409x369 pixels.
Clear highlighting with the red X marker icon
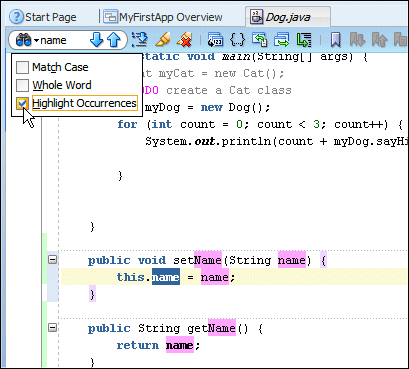[184, 40]
